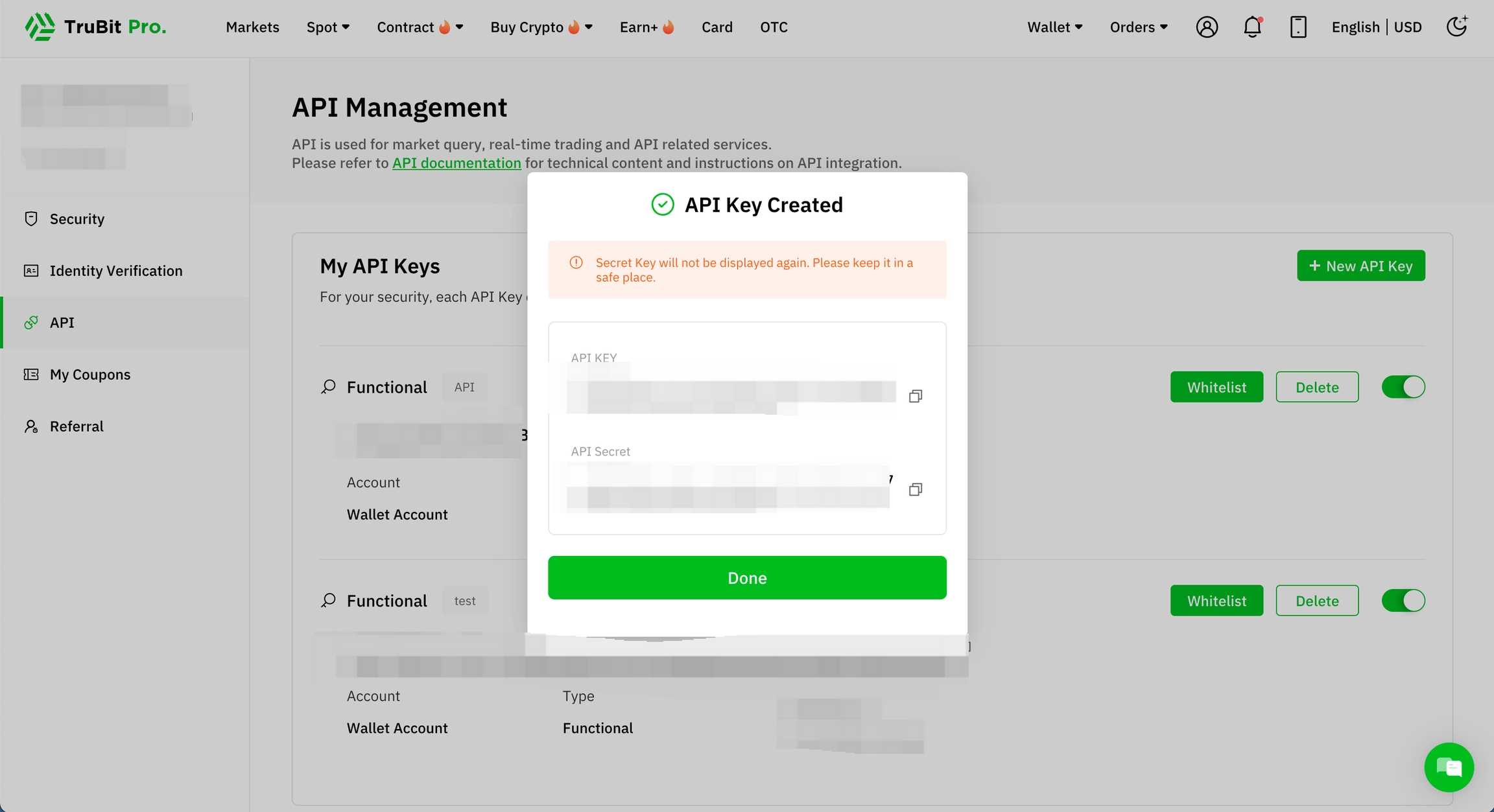Click the New API Key button
Viewport: 1494px width, 812px height.
click(x=1360, y=266)
